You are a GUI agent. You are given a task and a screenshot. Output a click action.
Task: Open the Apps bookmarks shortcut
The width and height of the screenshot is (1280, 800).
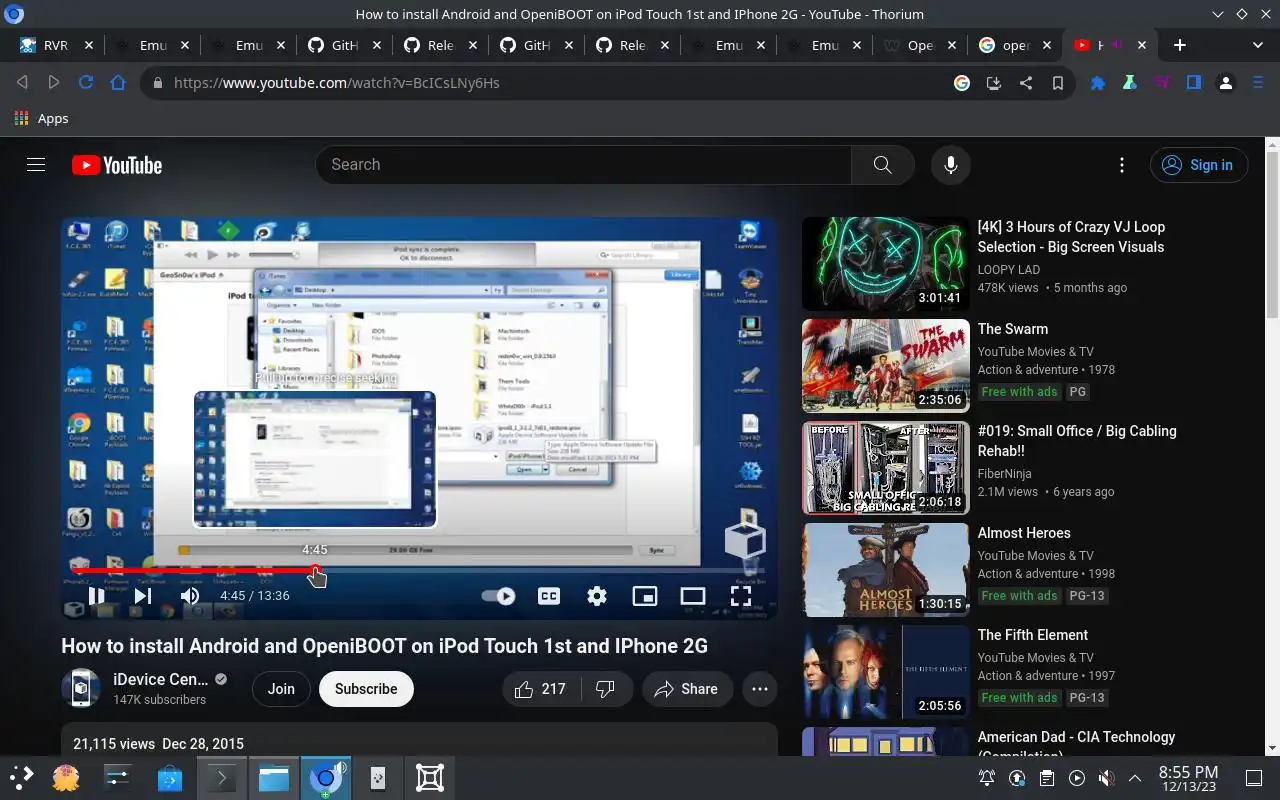(x=41, y=118)
